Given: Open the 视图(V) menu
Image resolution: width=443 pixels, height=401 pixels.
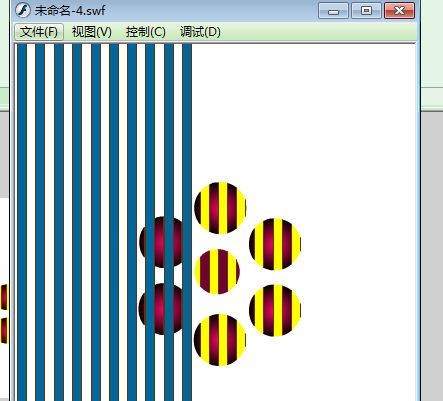Looking at the screenshot, I should pyautogui.click(x=92, y=32).
